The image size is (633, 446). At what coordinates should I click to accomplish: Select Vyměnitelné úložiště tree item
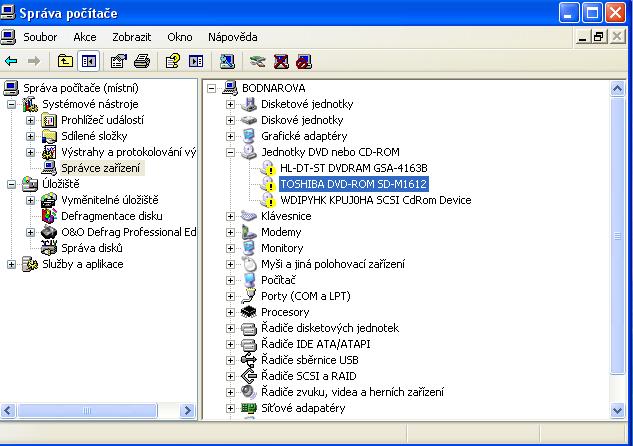point(110,200)
